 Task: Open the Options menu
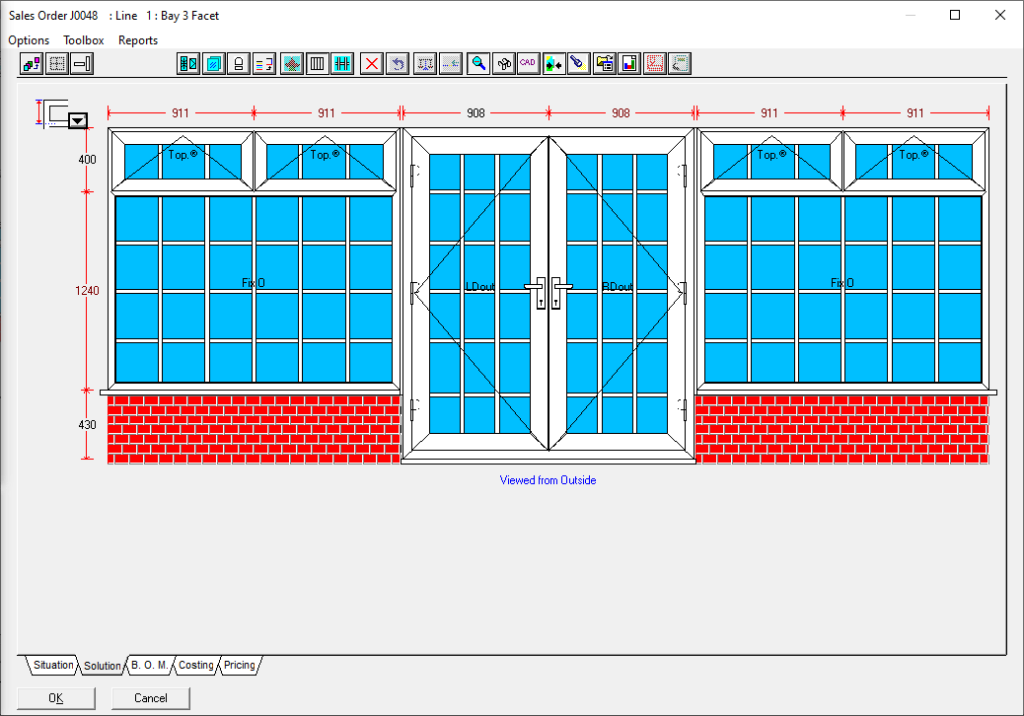(29, 40)
